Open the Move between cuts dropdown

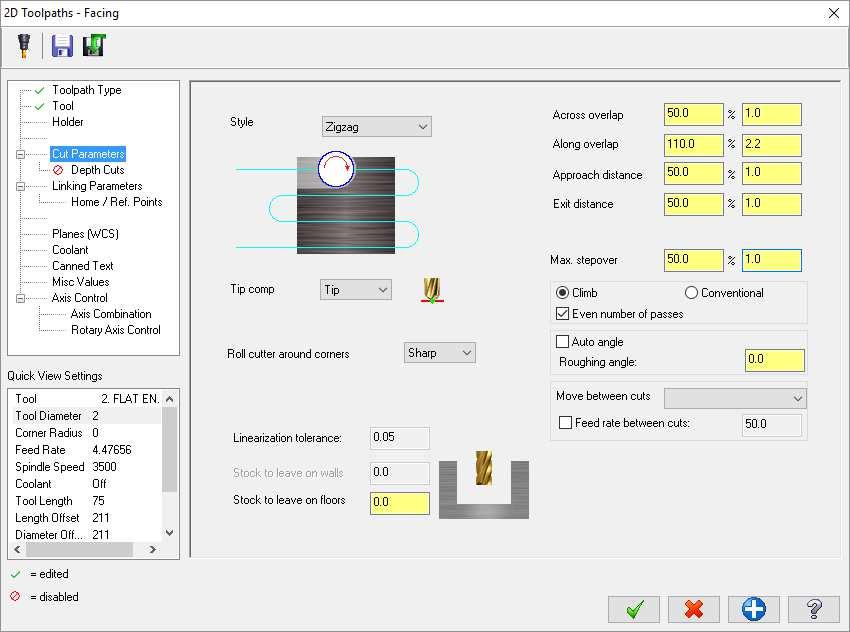tap(735, 398)
